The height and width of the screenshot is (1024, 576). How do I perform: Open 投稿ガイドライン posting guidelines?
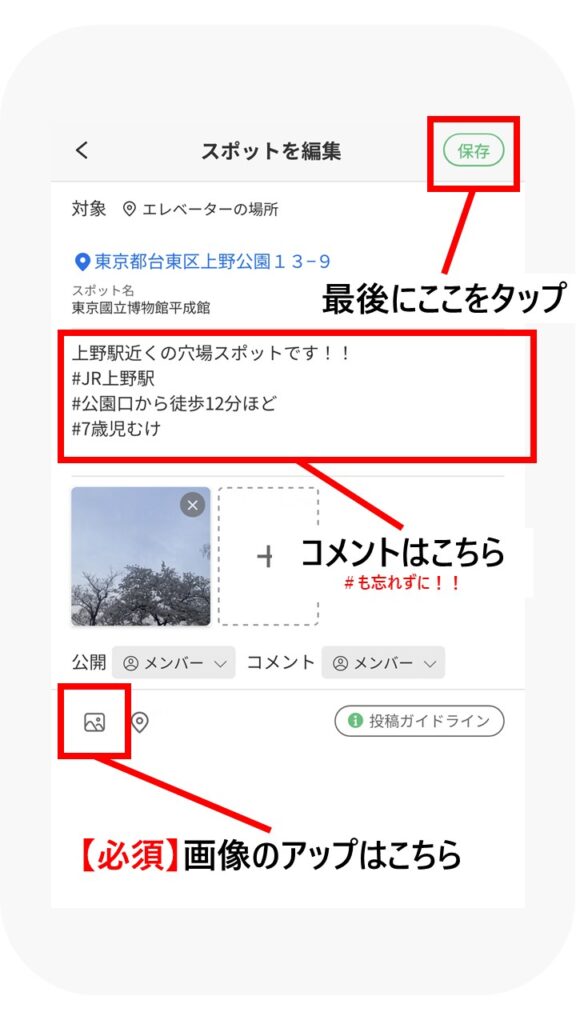click(x=419, y=721)
